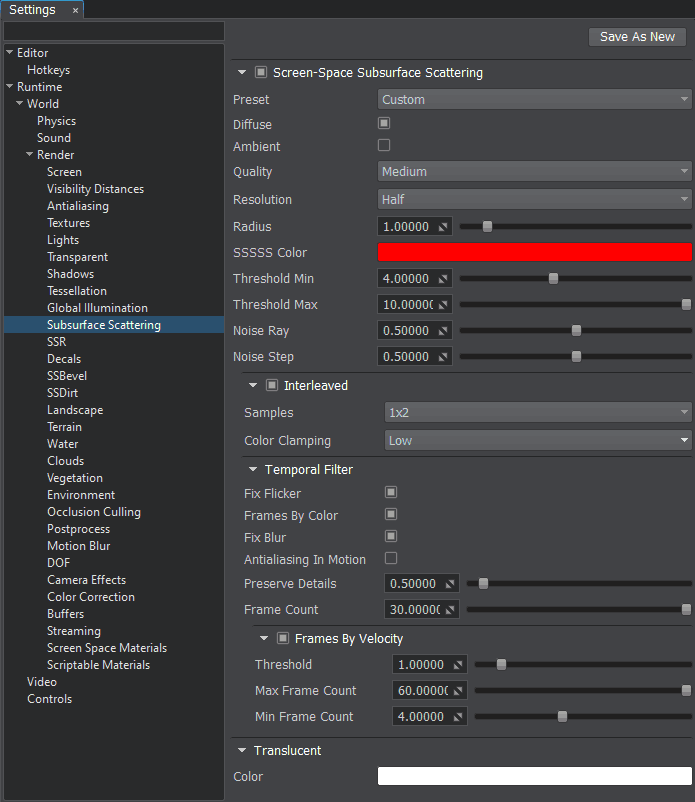Screen dimensions: 695x802
Task: Collapse the Render tree node
Action: [x=30, y=155]
